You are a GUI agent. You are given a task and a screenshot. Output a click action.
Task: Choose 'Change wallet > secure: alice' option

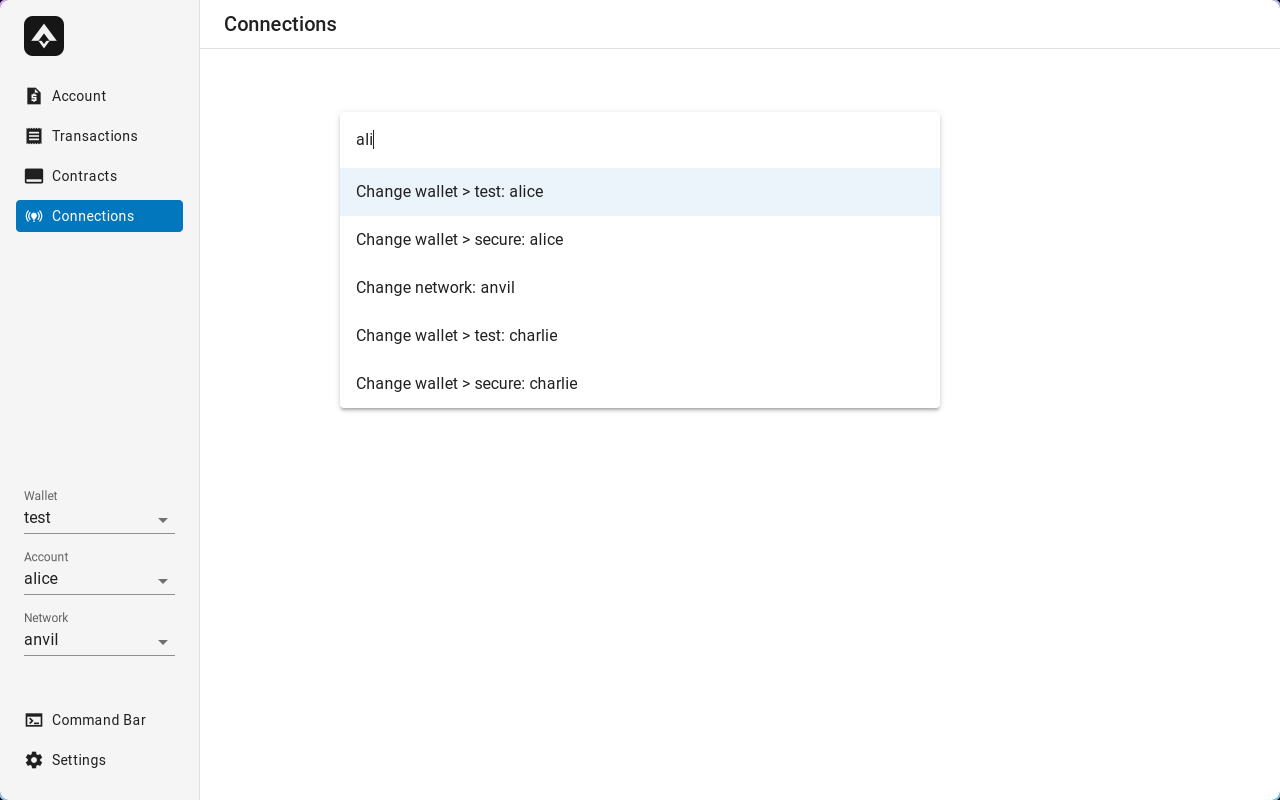click(x=459, y=240)
